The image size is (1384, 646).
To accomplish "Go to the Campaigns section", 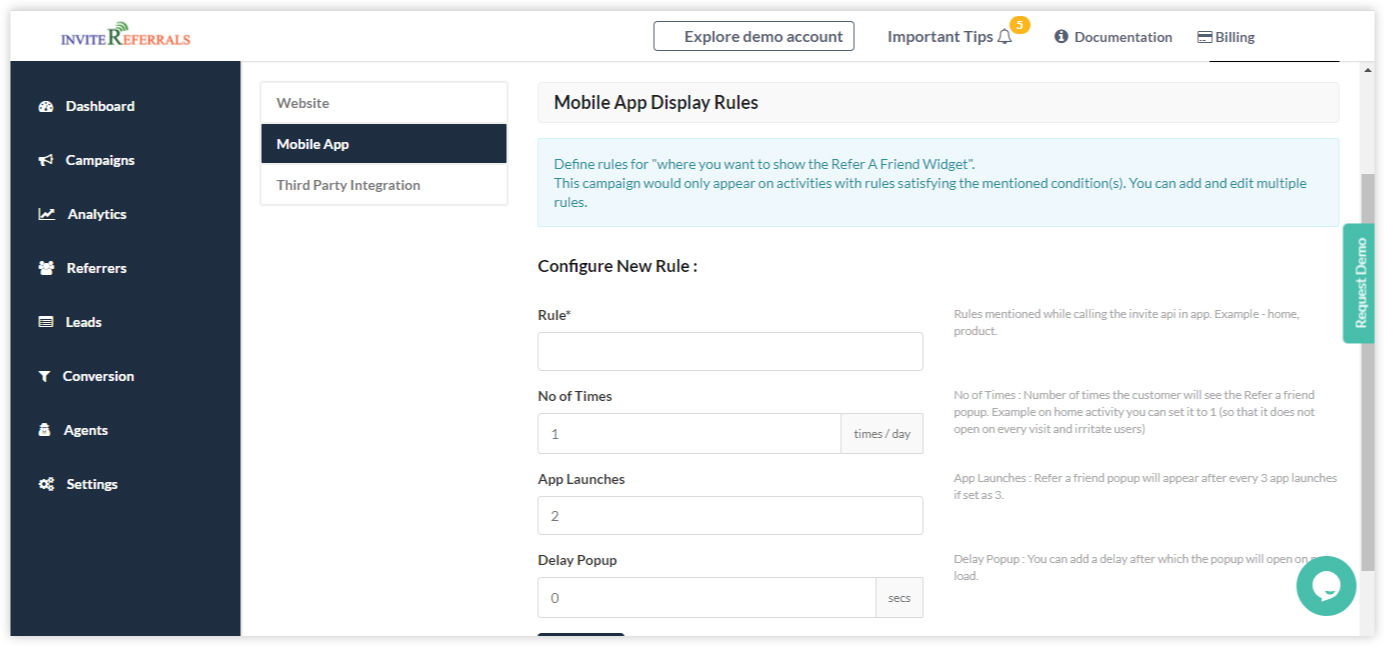I will (100, 160).
